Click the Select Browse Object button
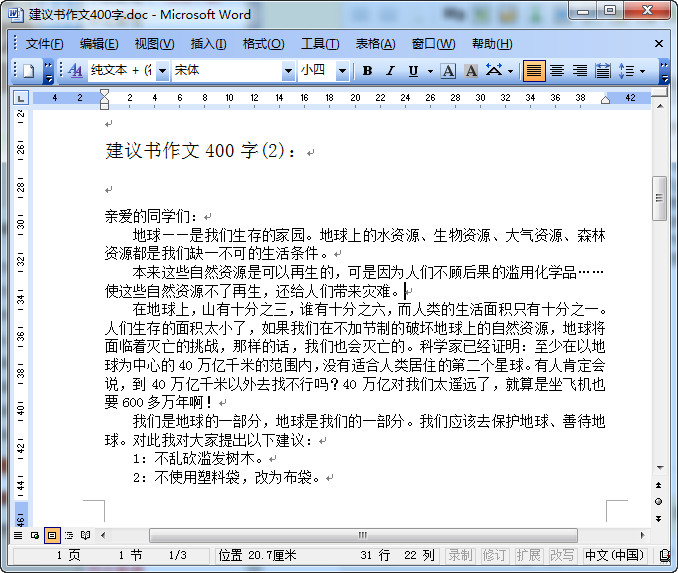Viewport: 678px width, 573px height. 659,502
